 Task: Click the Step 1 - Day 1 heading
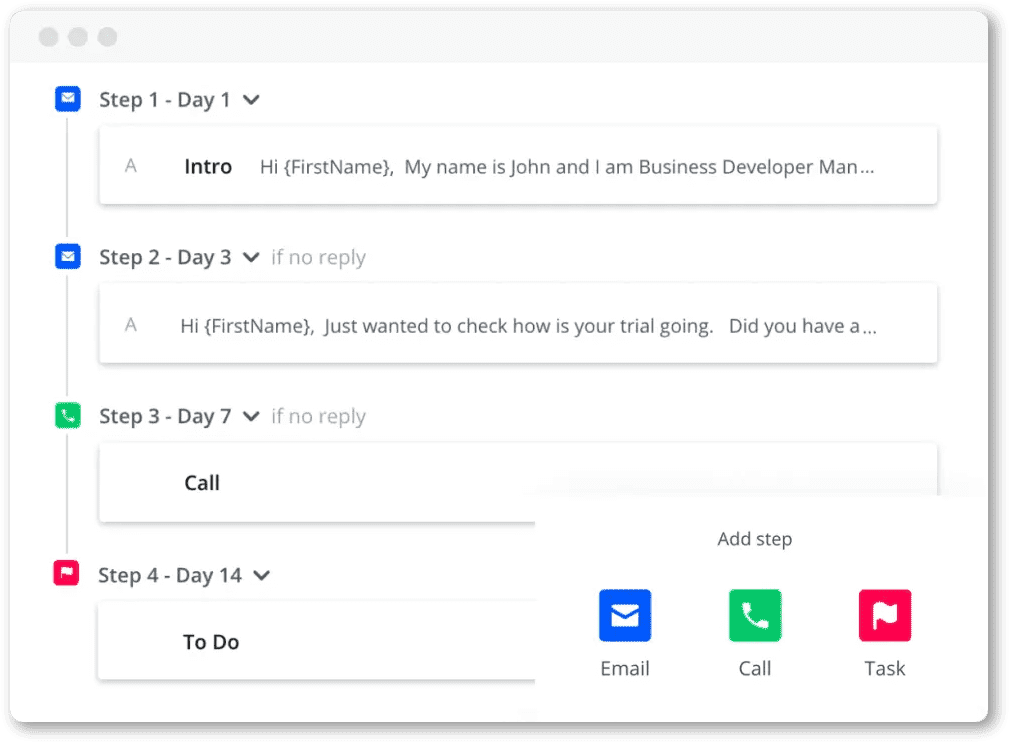tap(164, 100)
